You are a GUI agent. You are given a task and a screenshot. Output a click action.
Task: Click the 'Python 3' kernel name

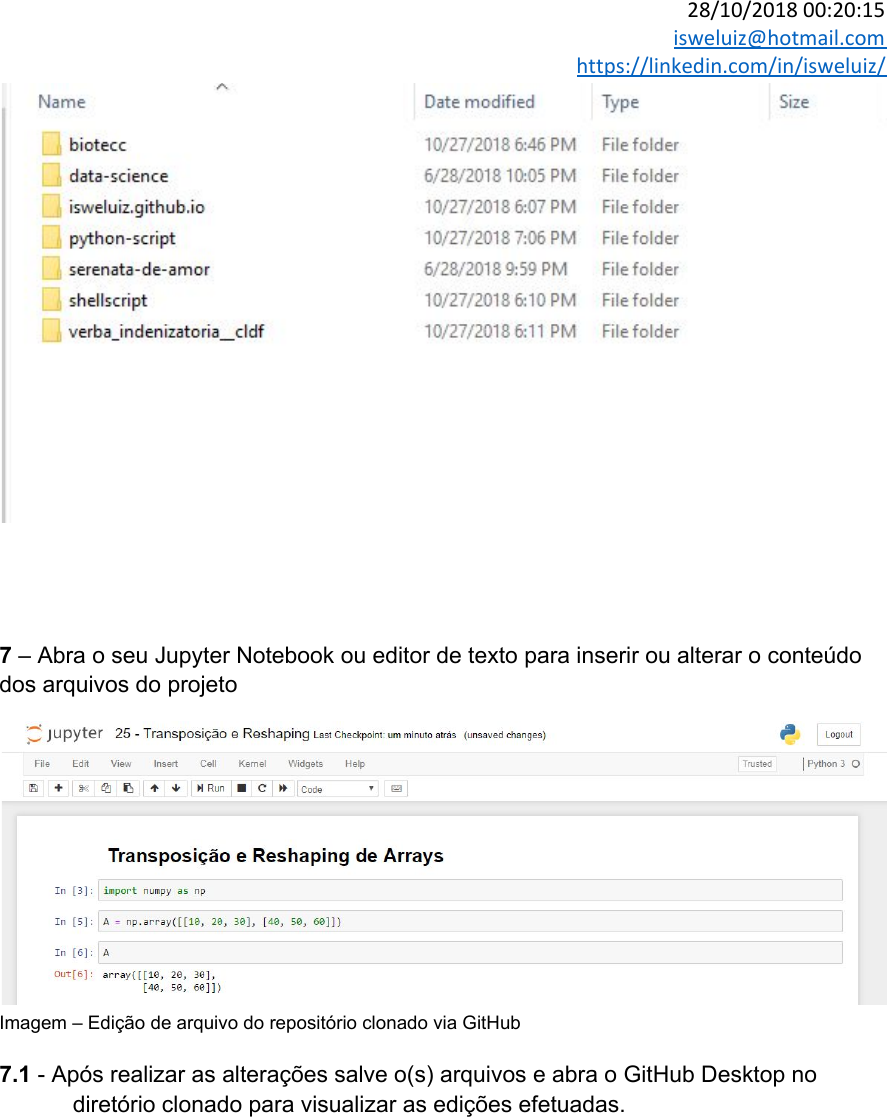(826, 764)
